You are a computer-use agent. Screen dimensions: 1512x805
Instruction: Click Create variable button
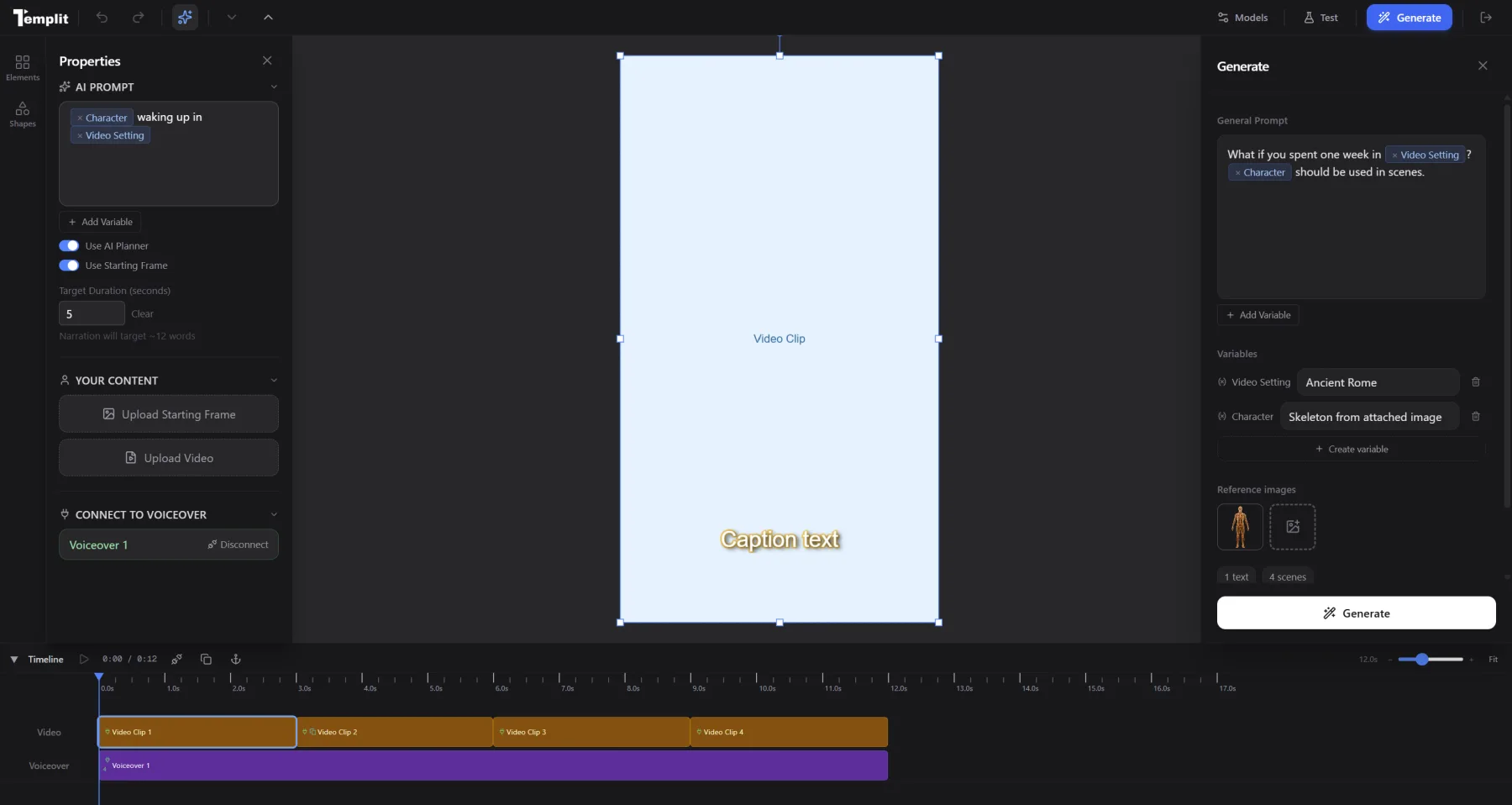[x=1352, y=449]
